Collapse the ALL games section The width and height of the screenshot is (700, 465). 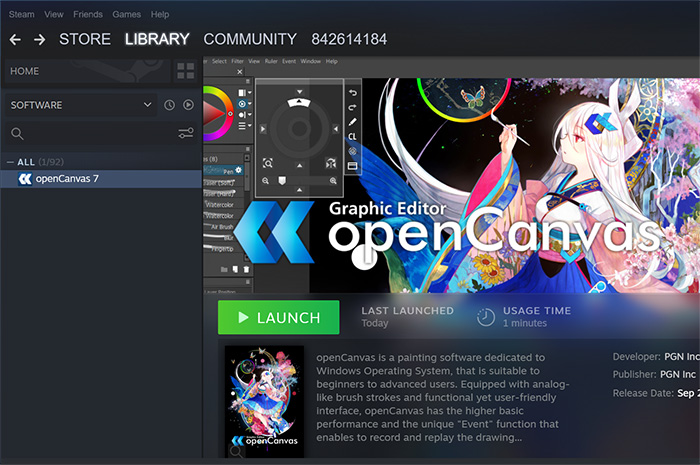pos(10,162)
